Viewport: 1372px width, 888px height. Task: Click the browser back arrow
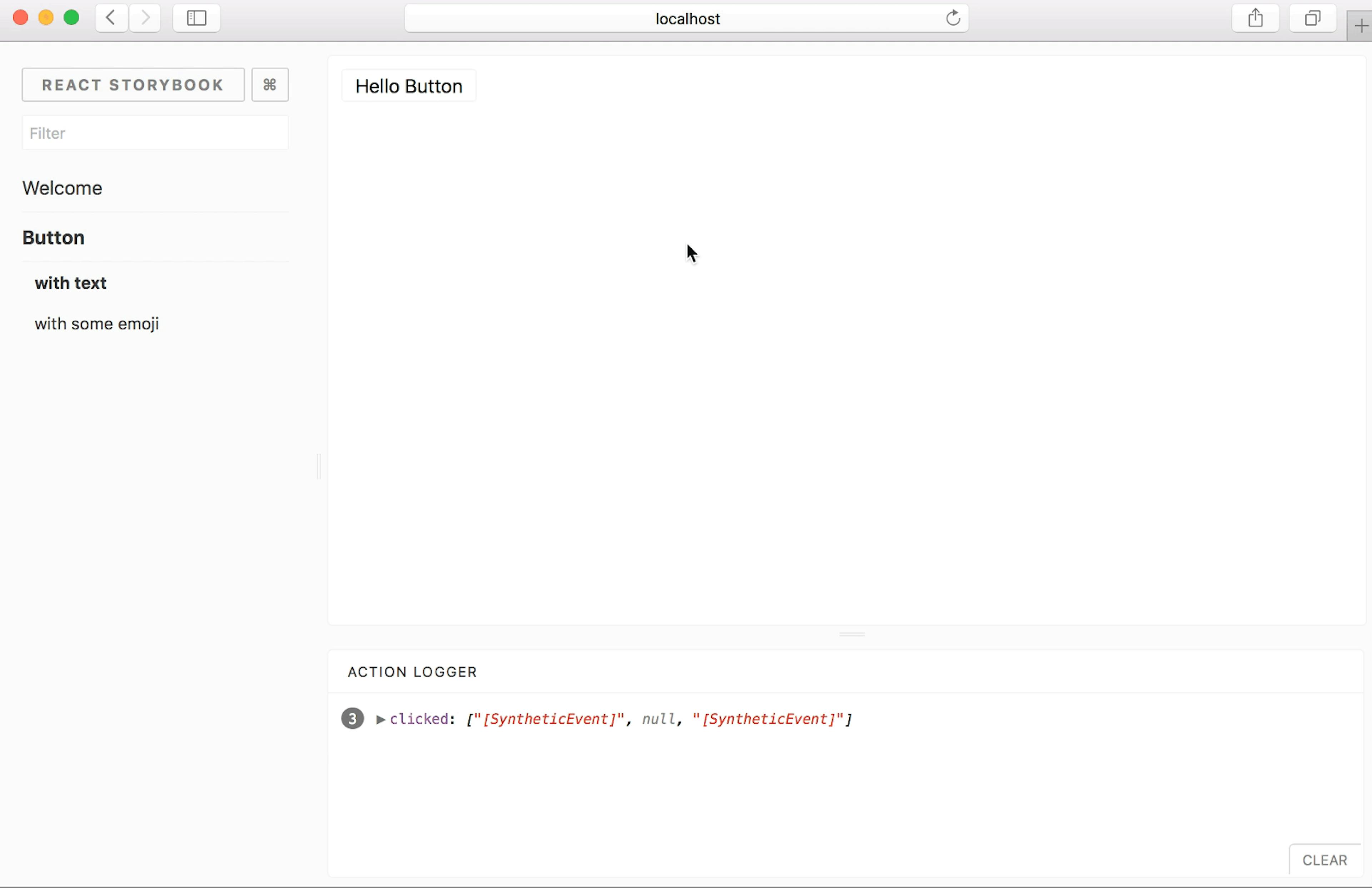click(111, 19)
